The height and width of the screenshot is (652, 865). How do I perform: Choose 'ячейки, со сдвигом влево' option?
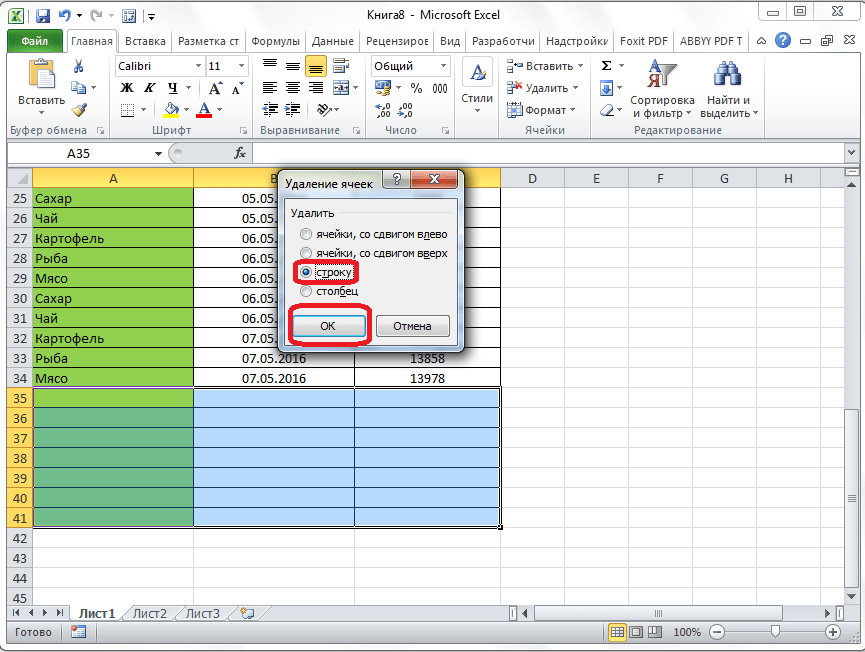[306, 234]
